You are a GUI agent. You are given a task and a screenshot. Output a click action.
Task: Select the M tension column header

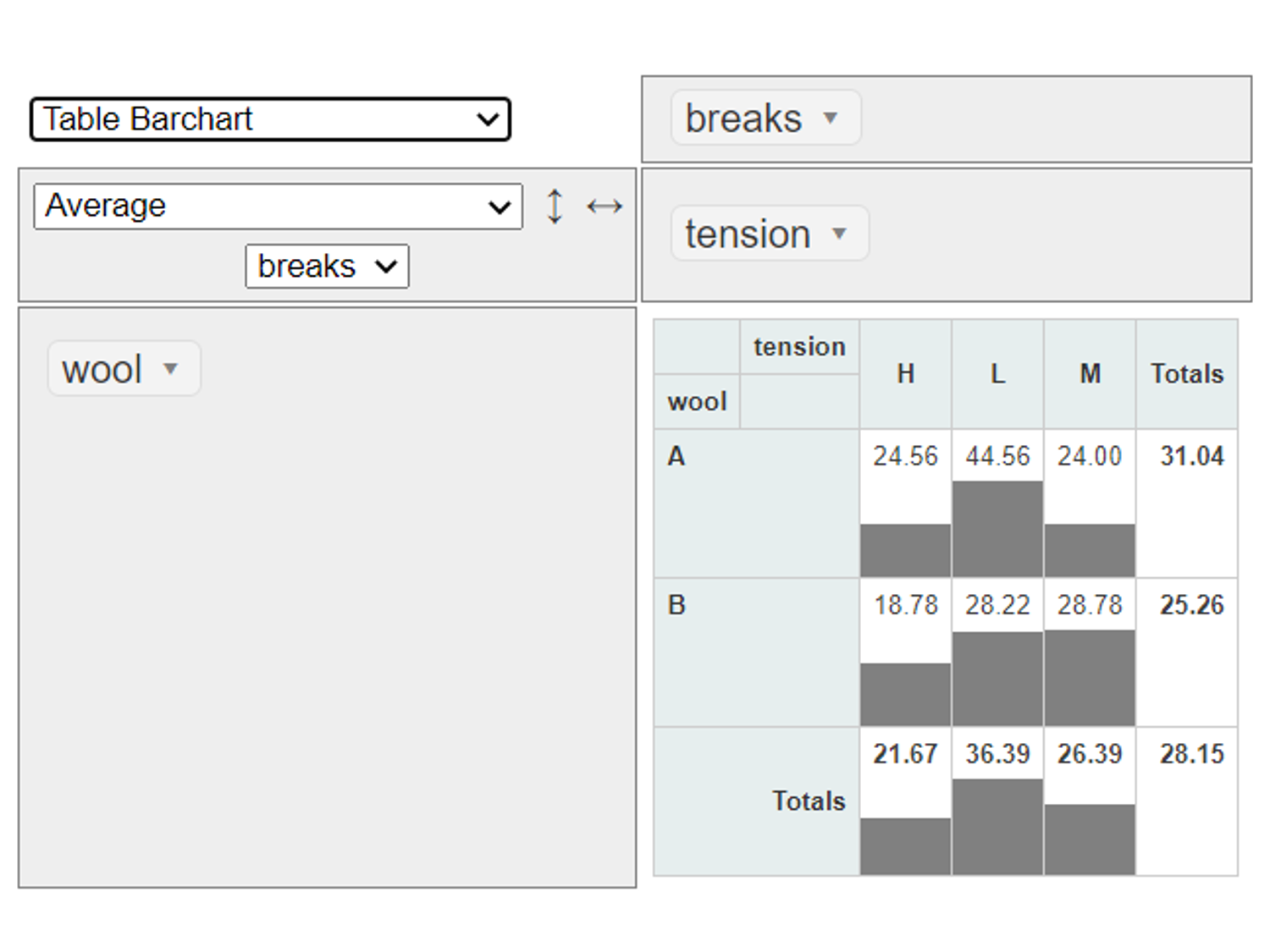[1090, 374]
